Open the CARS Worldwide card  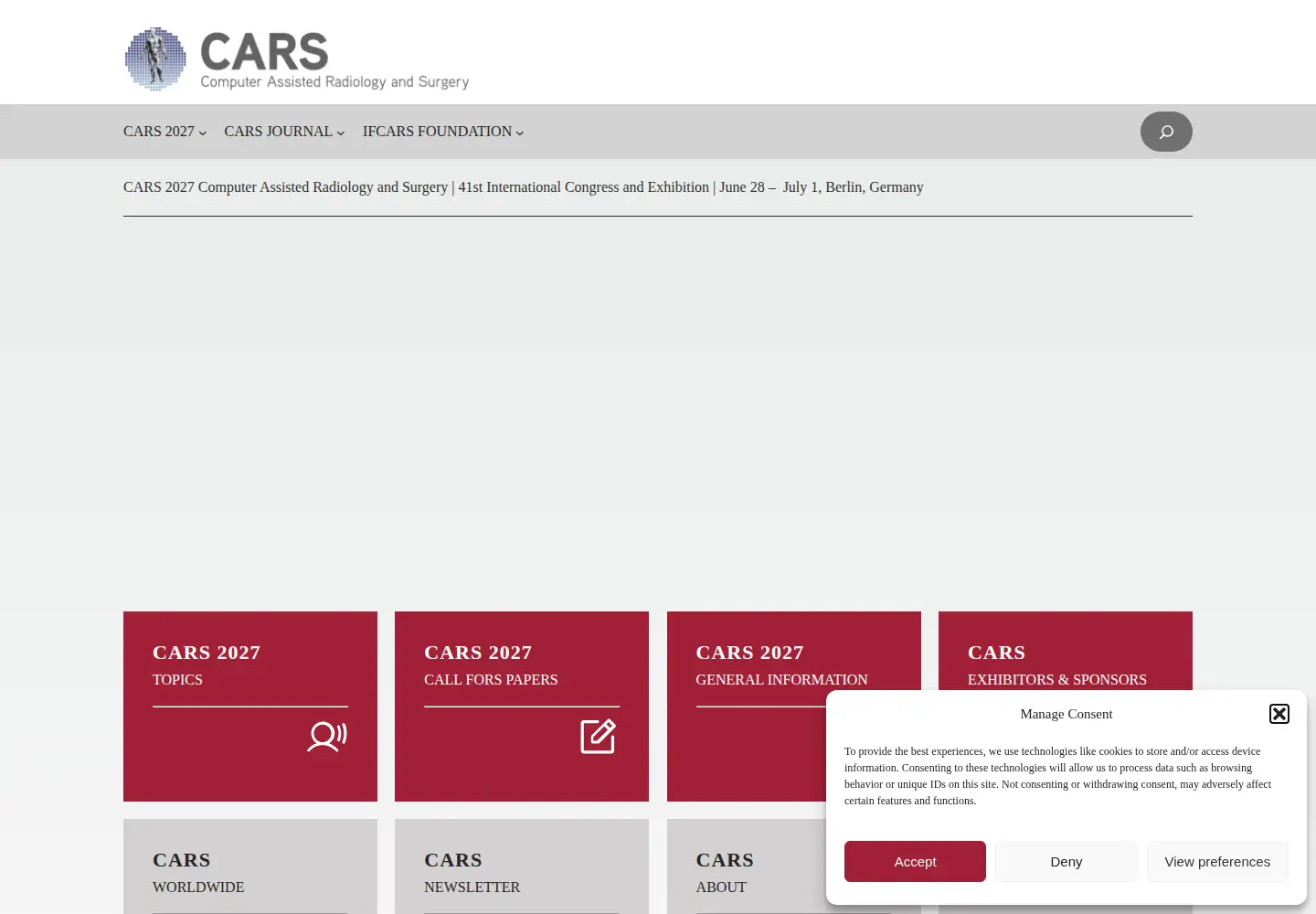click(250, 866)
